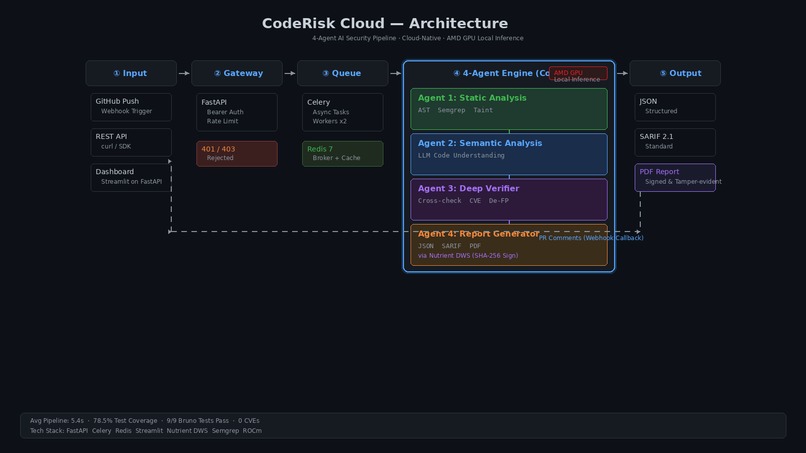Click the AMD GPU Local Inference badge
The width and height of the screenshot is (806, 453).
578,74
